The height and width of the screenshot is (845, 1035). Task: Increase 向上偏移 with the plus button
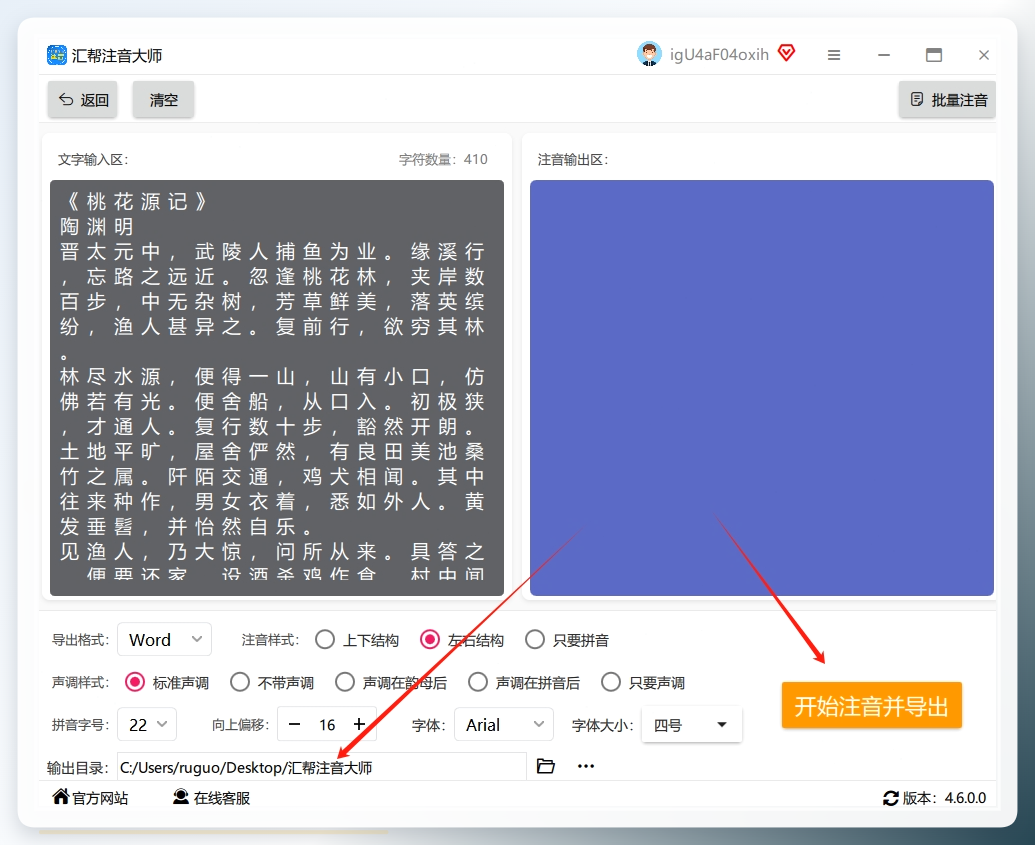359,724
